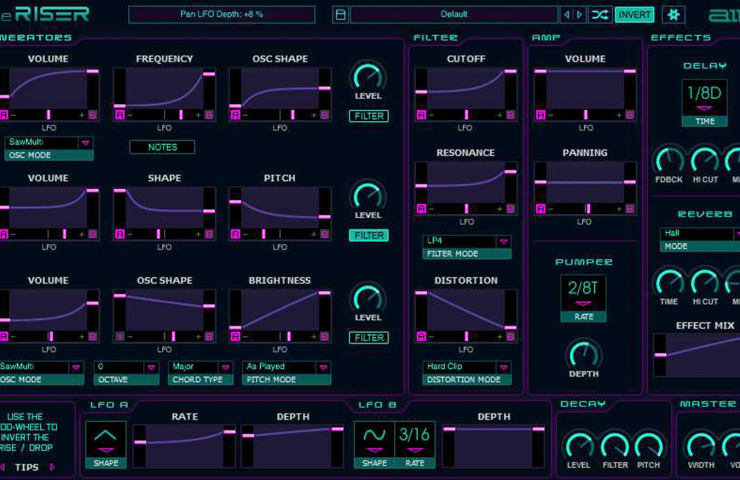Click the NOTES button
Image resolution: width=740 pixels, height=480 pixels.
(x=162, y=147)
